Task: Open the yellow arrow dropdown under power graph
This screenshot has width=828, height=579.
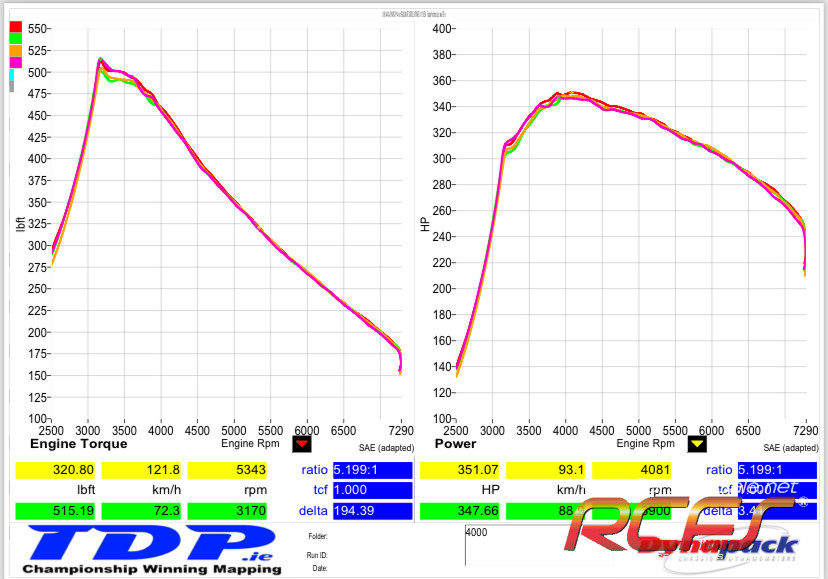Action: pos(697,443)
